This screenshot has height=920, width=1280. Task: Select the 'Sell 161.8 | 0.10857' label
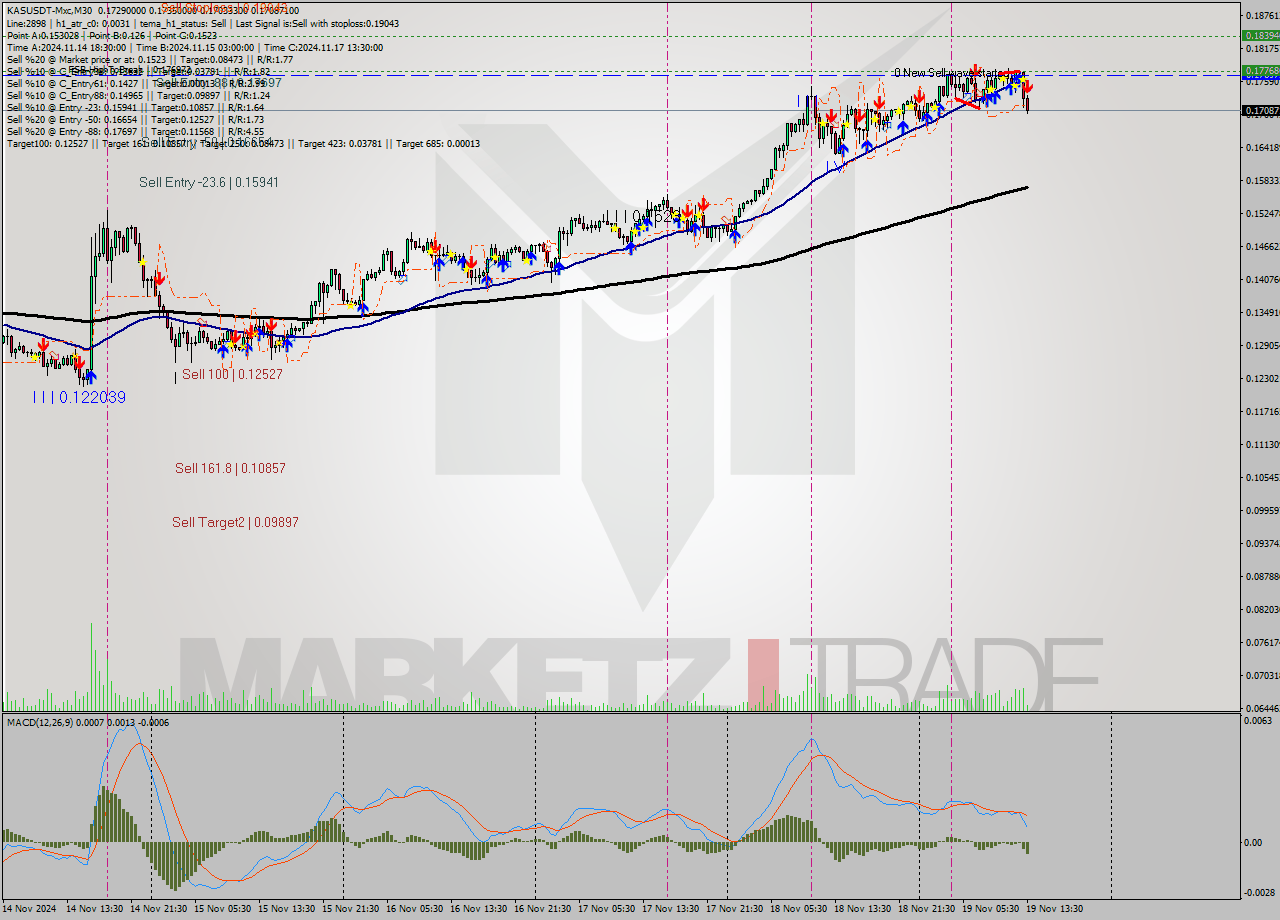(x=231, y=468)
